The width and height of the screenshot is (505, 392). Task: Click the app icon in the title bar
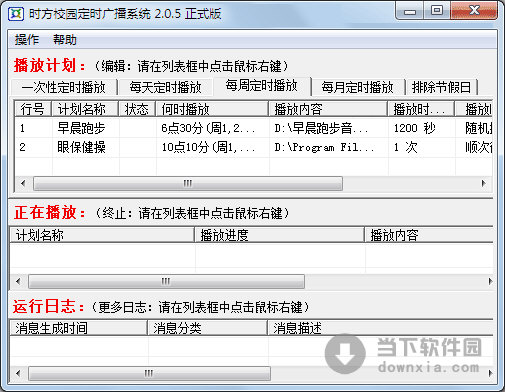pyautogui.click(x=16, y=14)
